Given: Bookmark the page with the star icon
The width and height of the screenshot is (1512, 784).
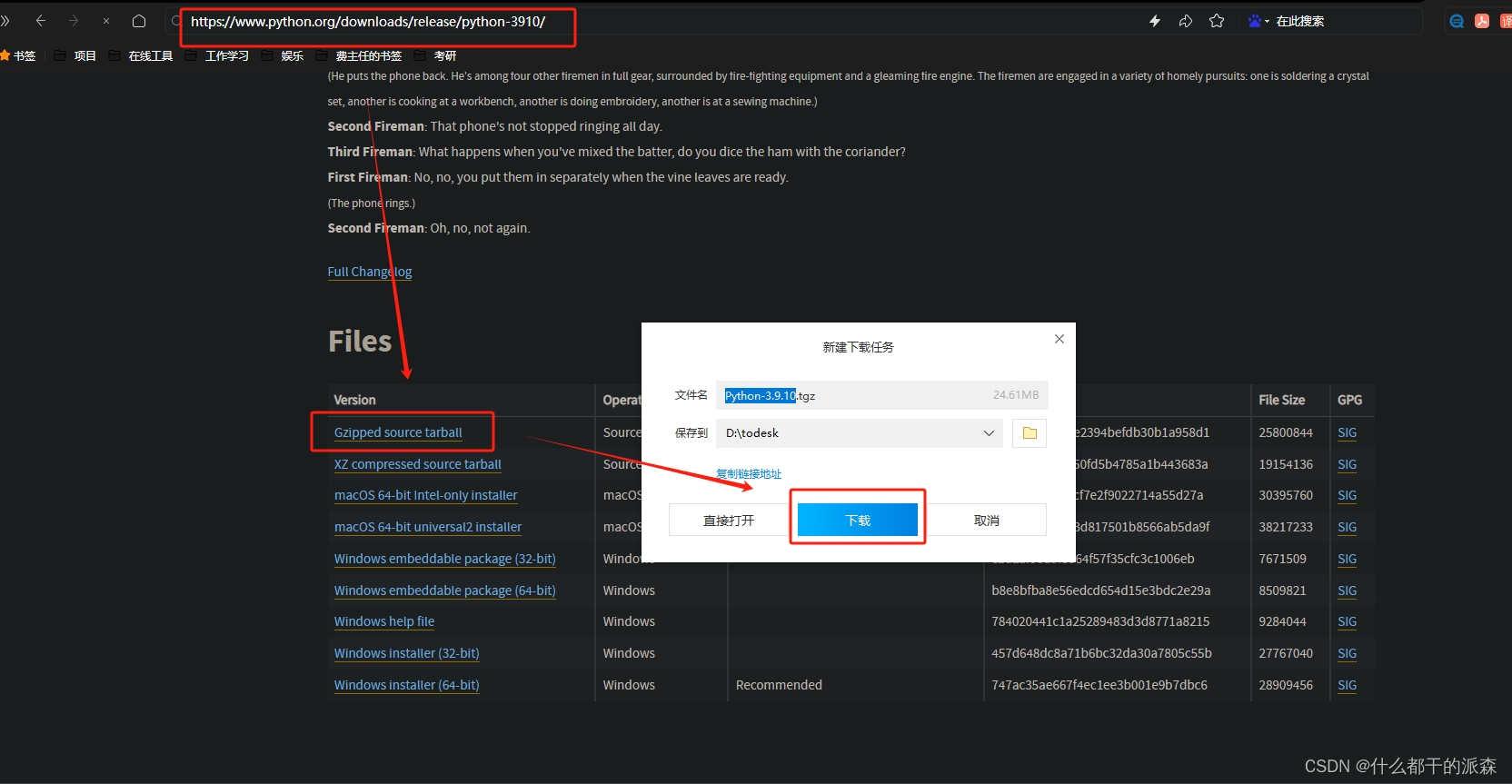Looking at the screenshot, I should pyautogui.click(x=1217, y=21).
